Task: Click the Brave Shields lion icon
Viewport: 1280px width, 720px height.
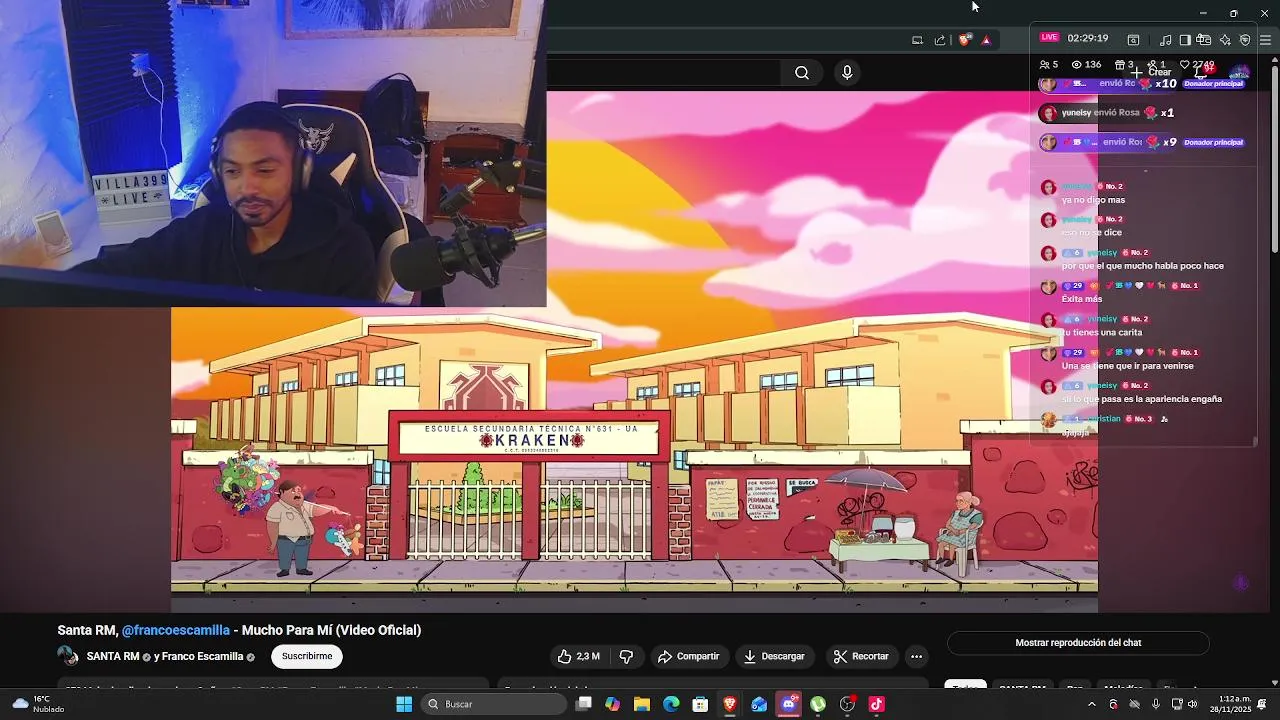Action: [x=964, y=40]
